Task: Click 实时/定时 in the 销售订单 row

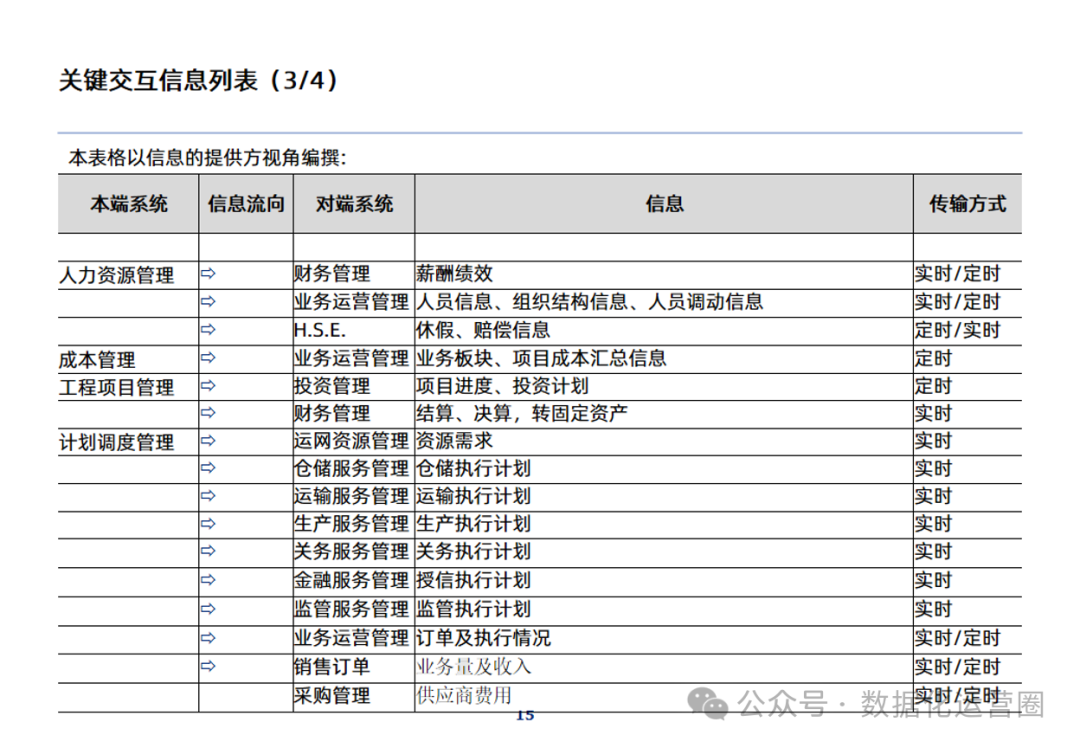Action: (957, 667)
